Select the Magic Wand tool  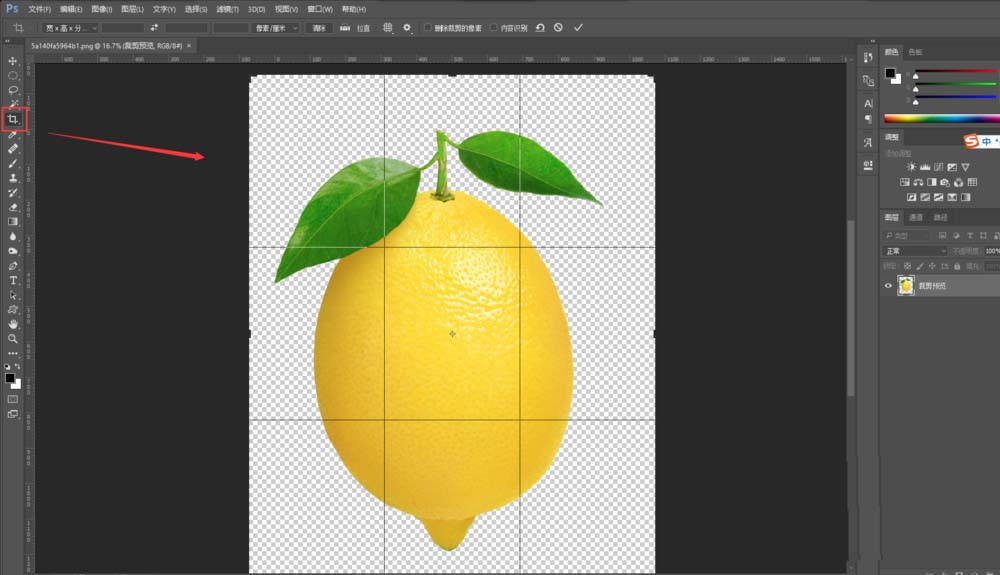13,104
